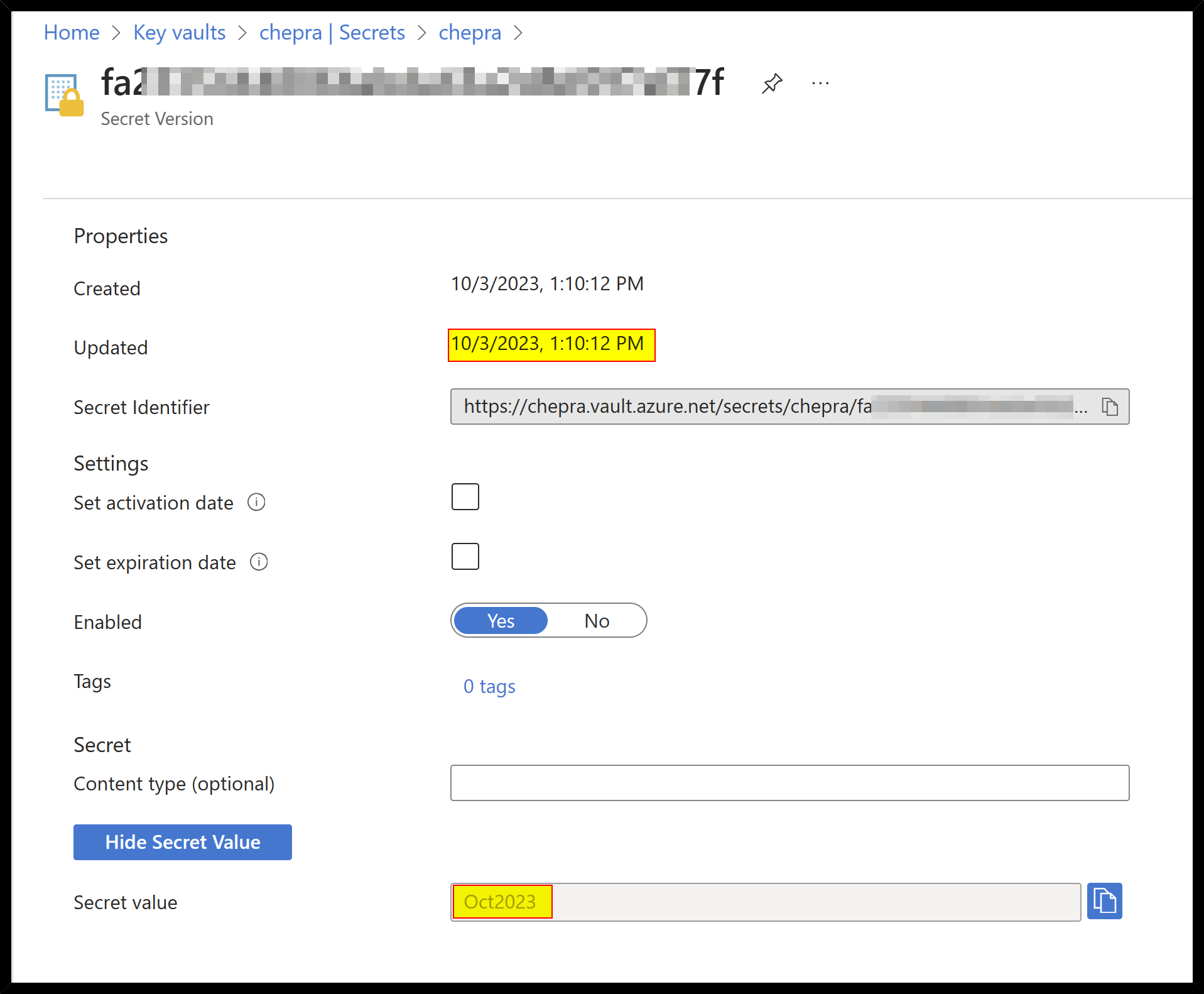Viewport: 1204px width, 994px height.
Task: Enable the Set activation date checkbox
Action: pyautogui.click(x=465, y=497)
